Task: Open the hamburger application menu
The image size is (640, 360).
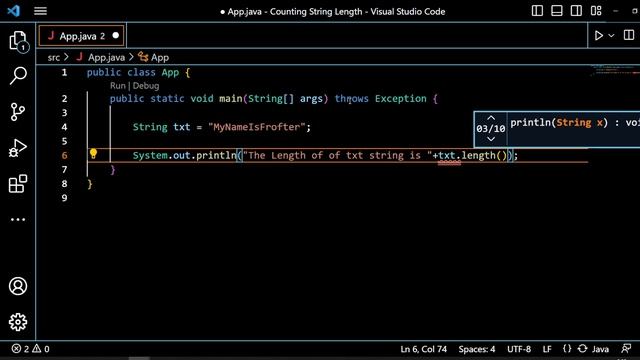Action: pyautogui.click(x=40, y=11)
